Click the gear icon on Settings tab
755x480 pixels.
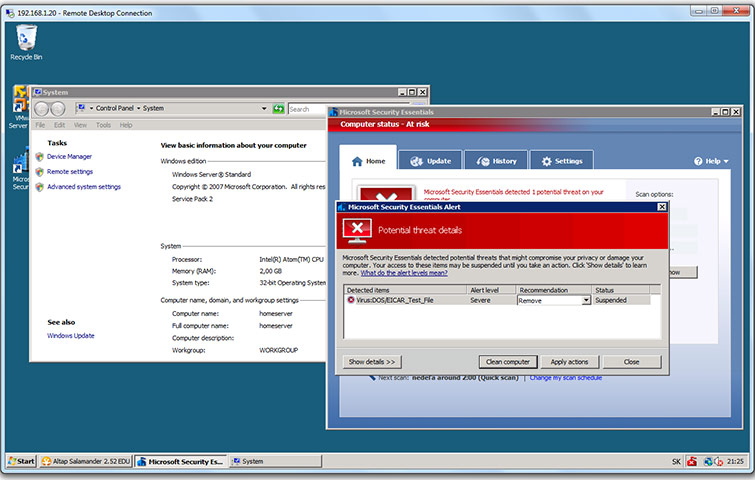547,161
